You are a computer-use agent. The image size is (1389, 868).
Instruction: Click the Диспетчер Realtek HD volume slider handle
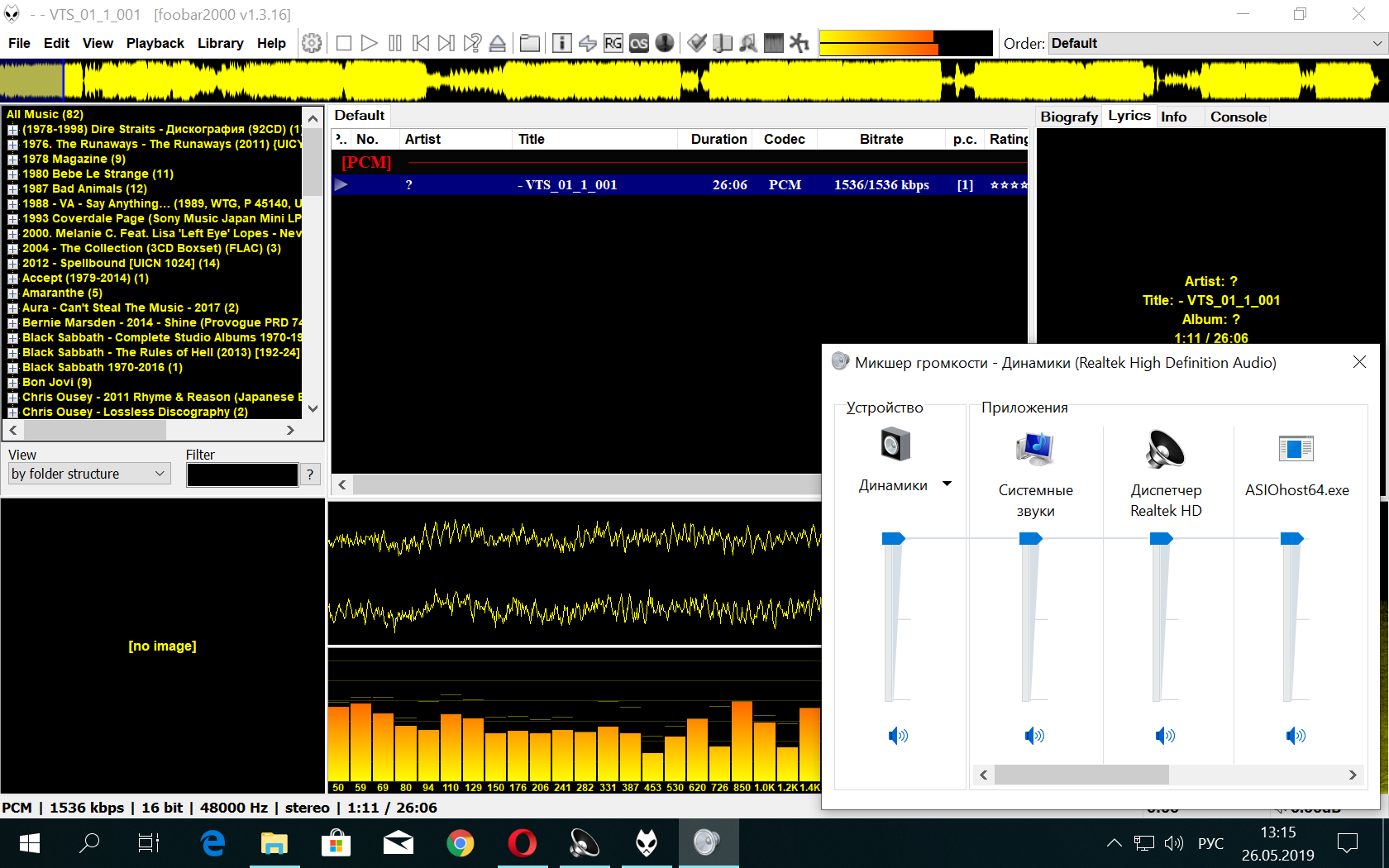1162,539
